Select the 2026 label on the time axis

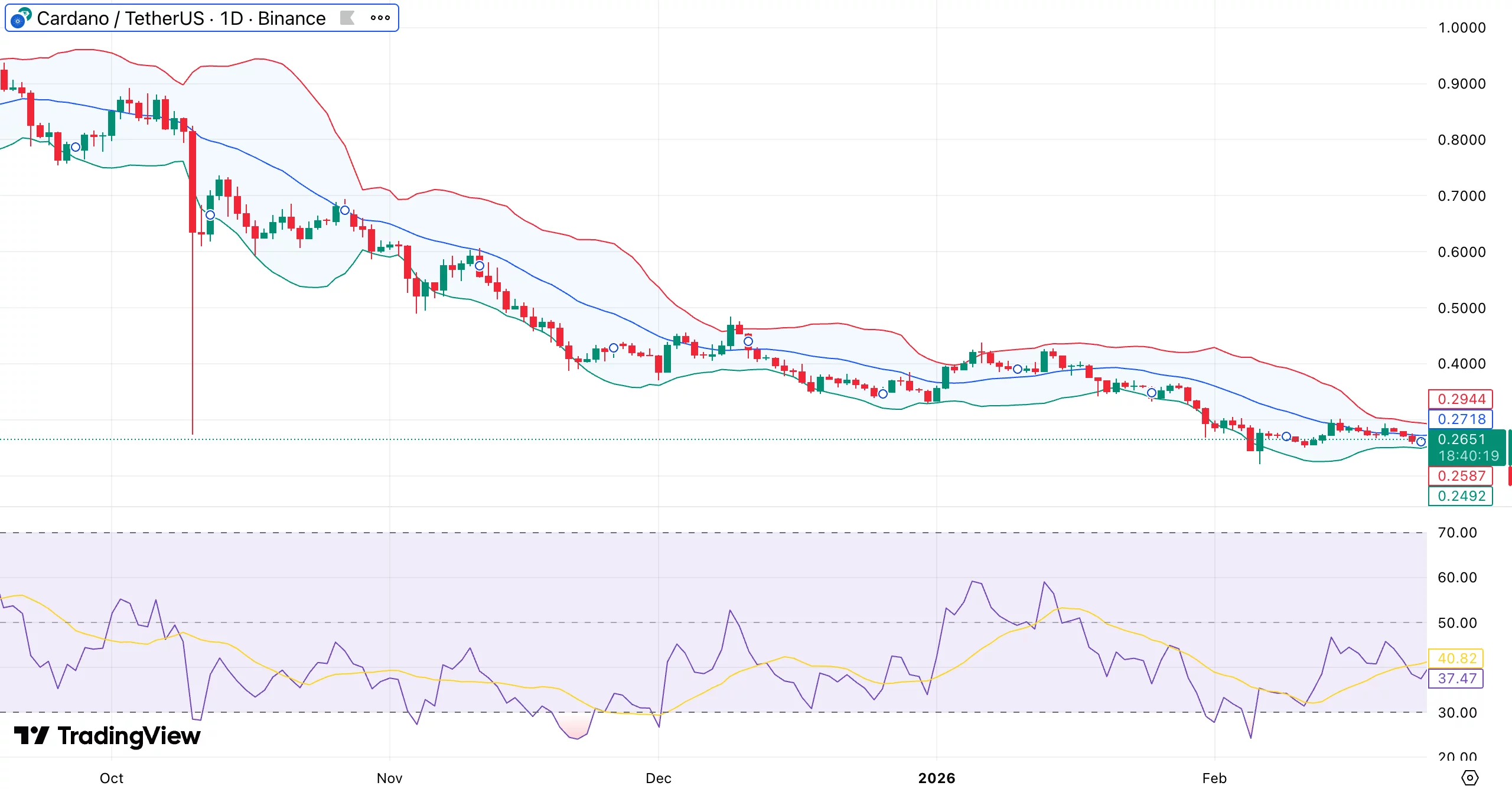(x=936, y=778)
